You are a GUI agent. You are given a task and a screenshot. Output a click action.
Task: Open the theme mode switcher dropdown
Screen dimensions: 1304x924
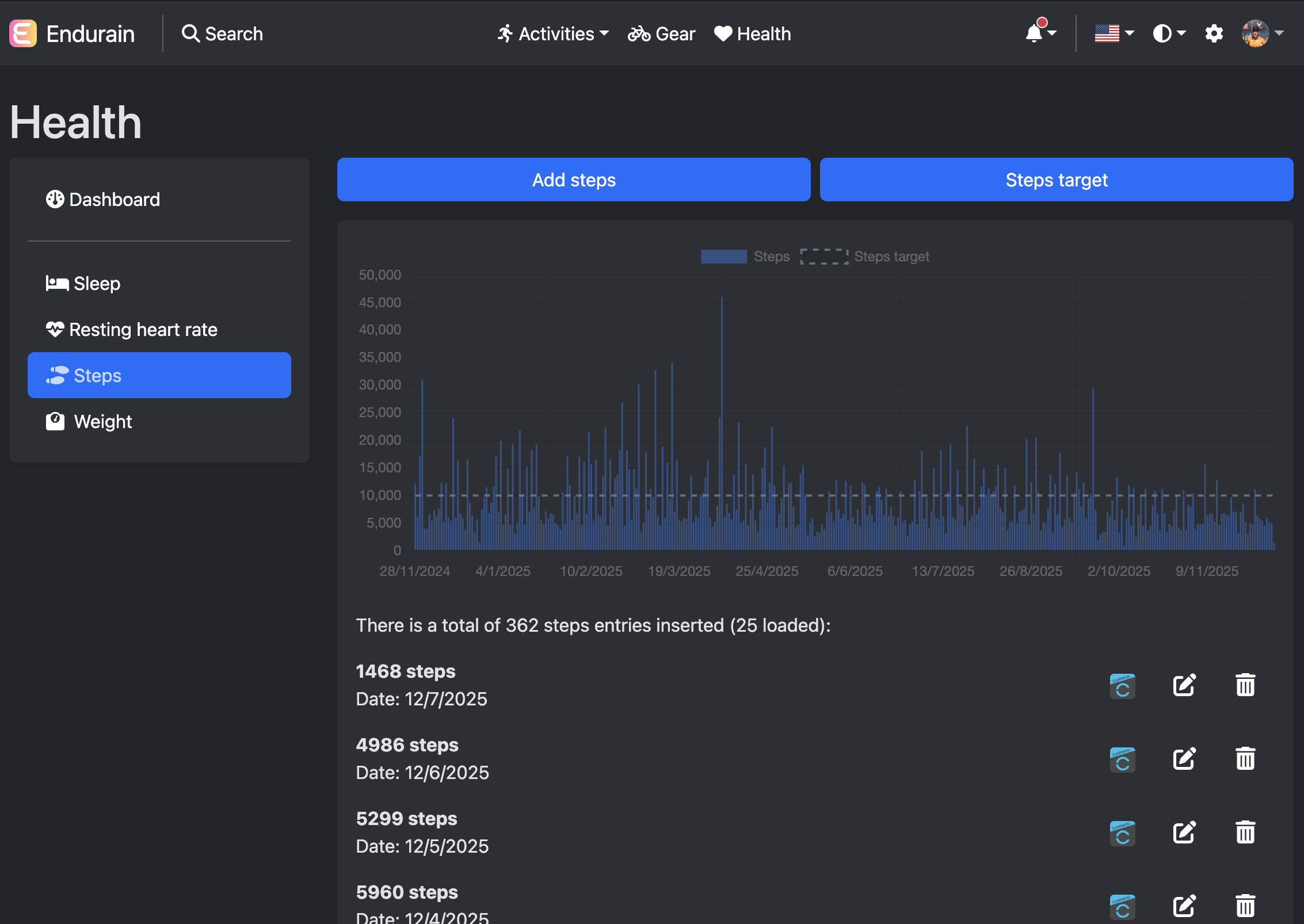[x=1169, y=33]
